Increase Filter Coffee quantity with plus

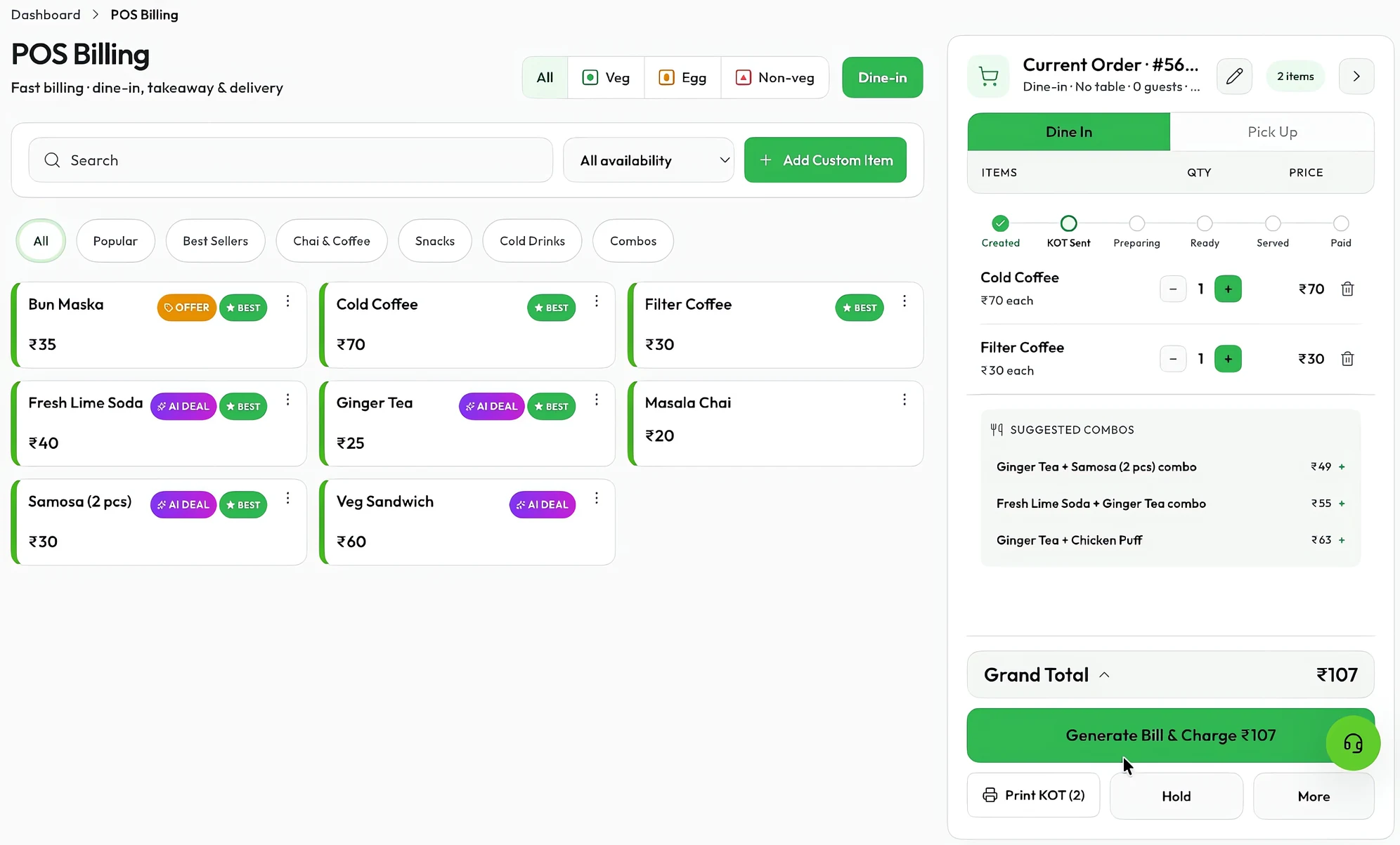coord(1228,359)
